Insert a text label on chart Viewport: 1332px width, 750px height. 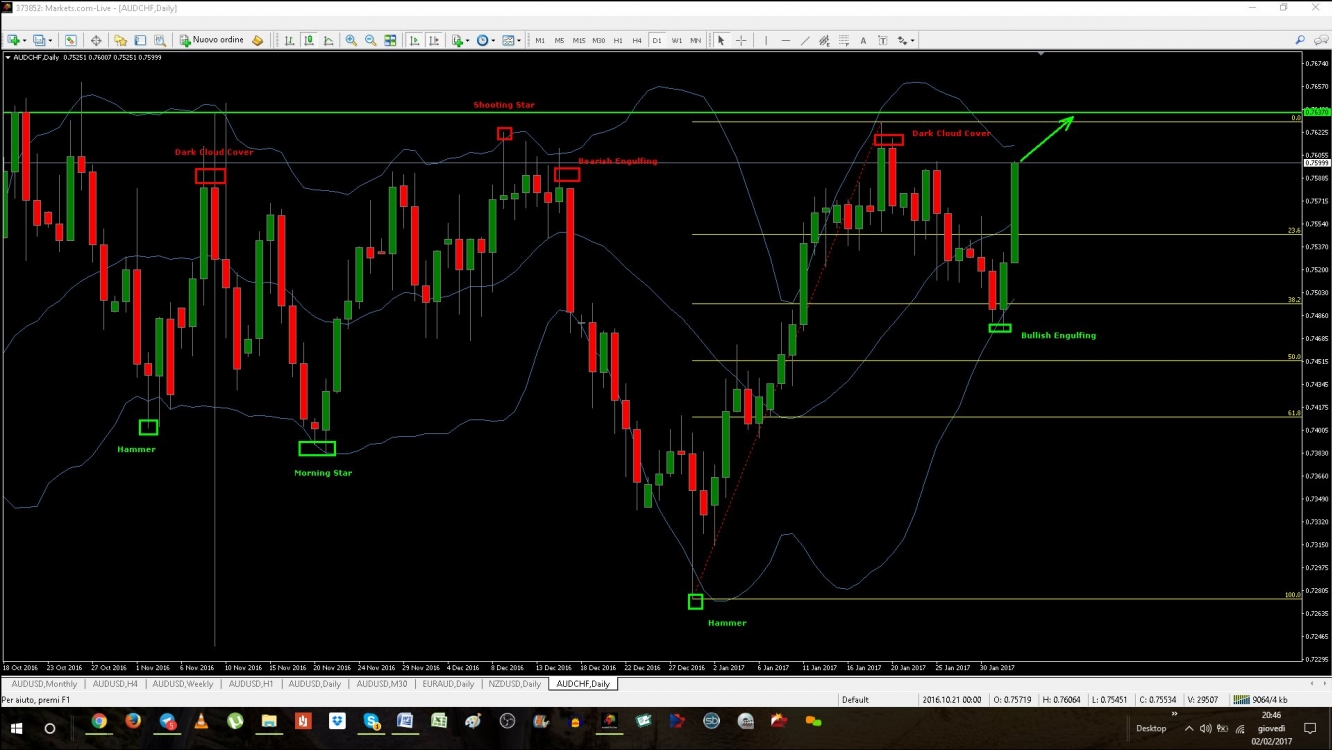click(x=884, y=40)
